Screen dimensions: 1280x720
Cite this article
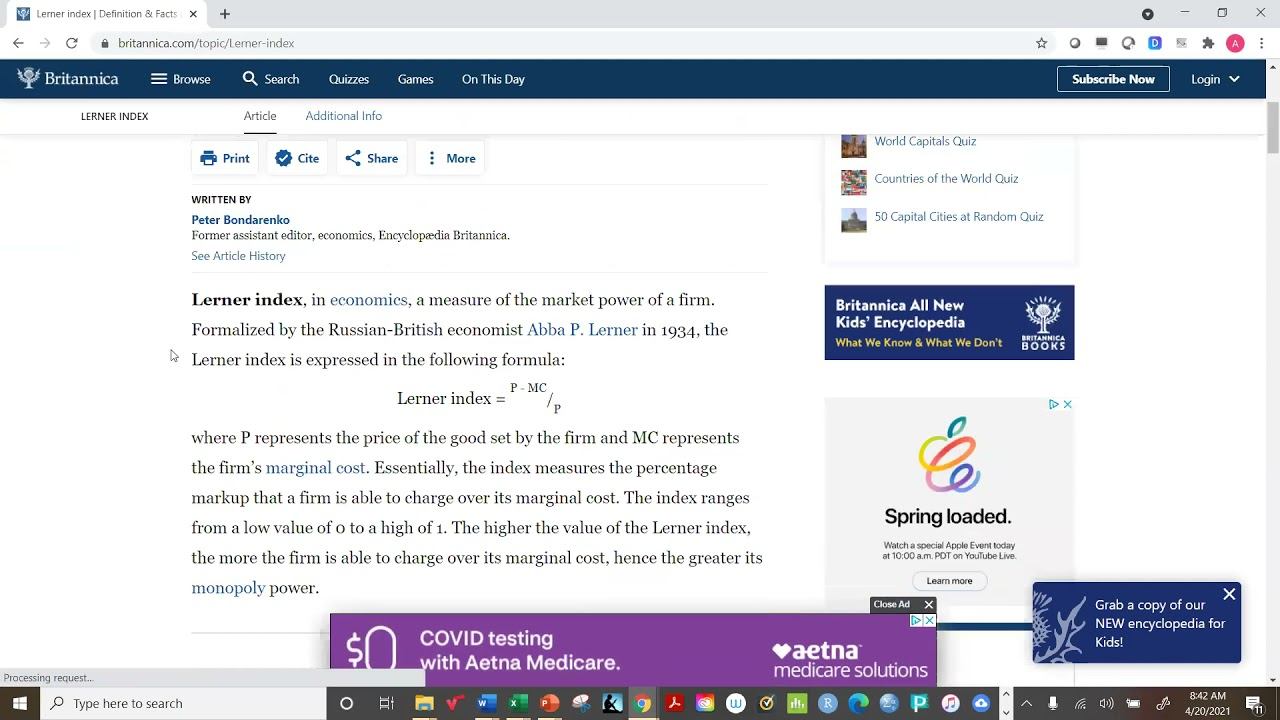[x=297, y=158]
